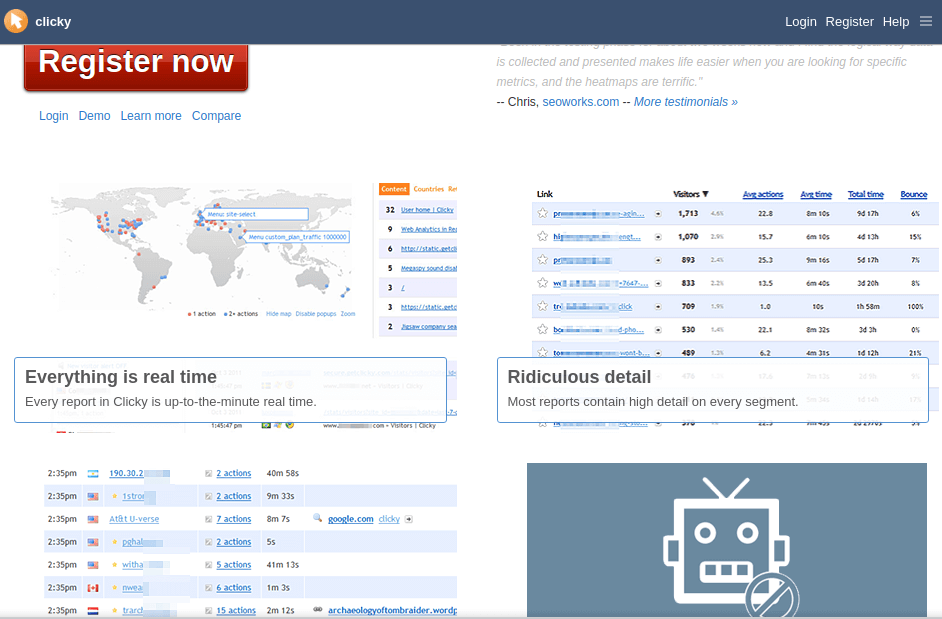Star the link row with 893 visitors

542,260
